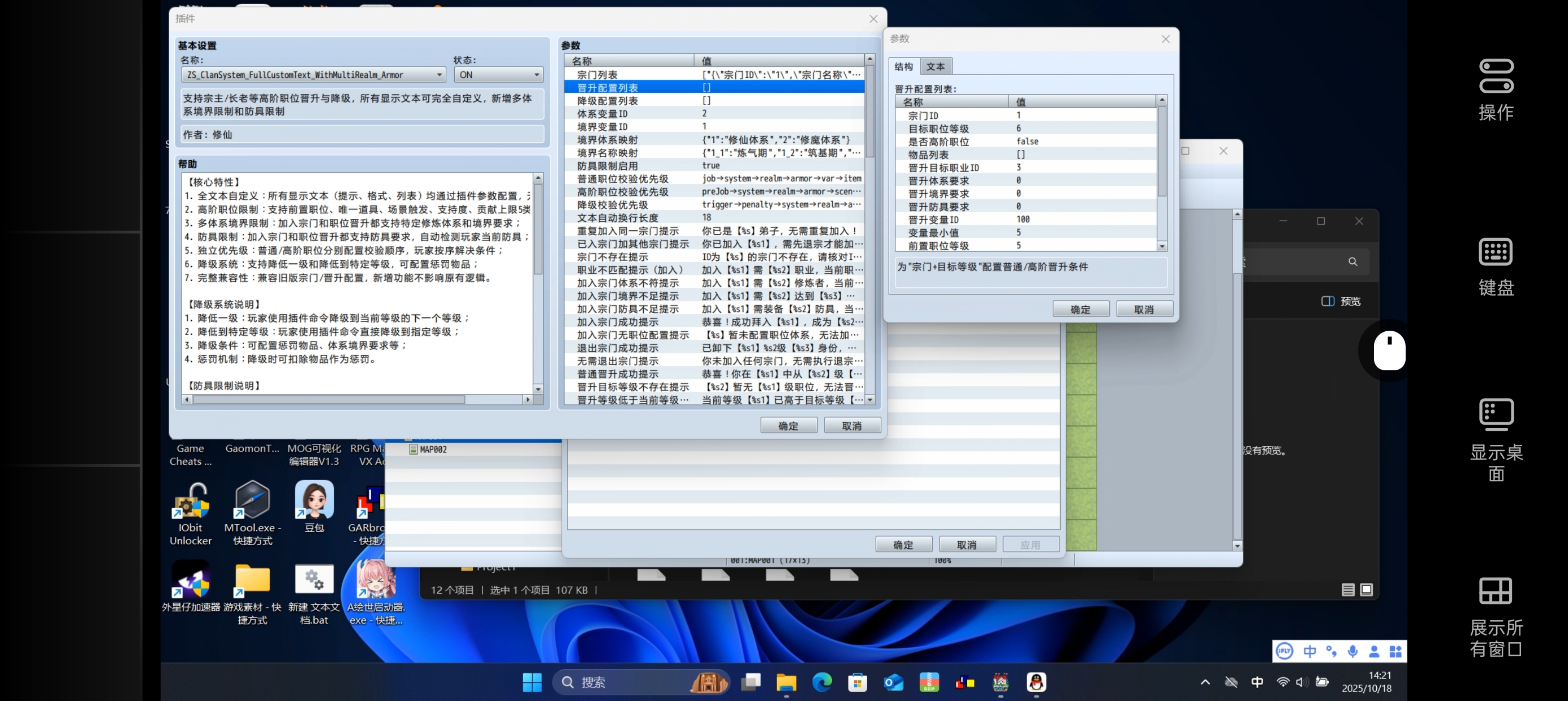
Task: Switch to 文本 tab
Action: coord(936,66)
